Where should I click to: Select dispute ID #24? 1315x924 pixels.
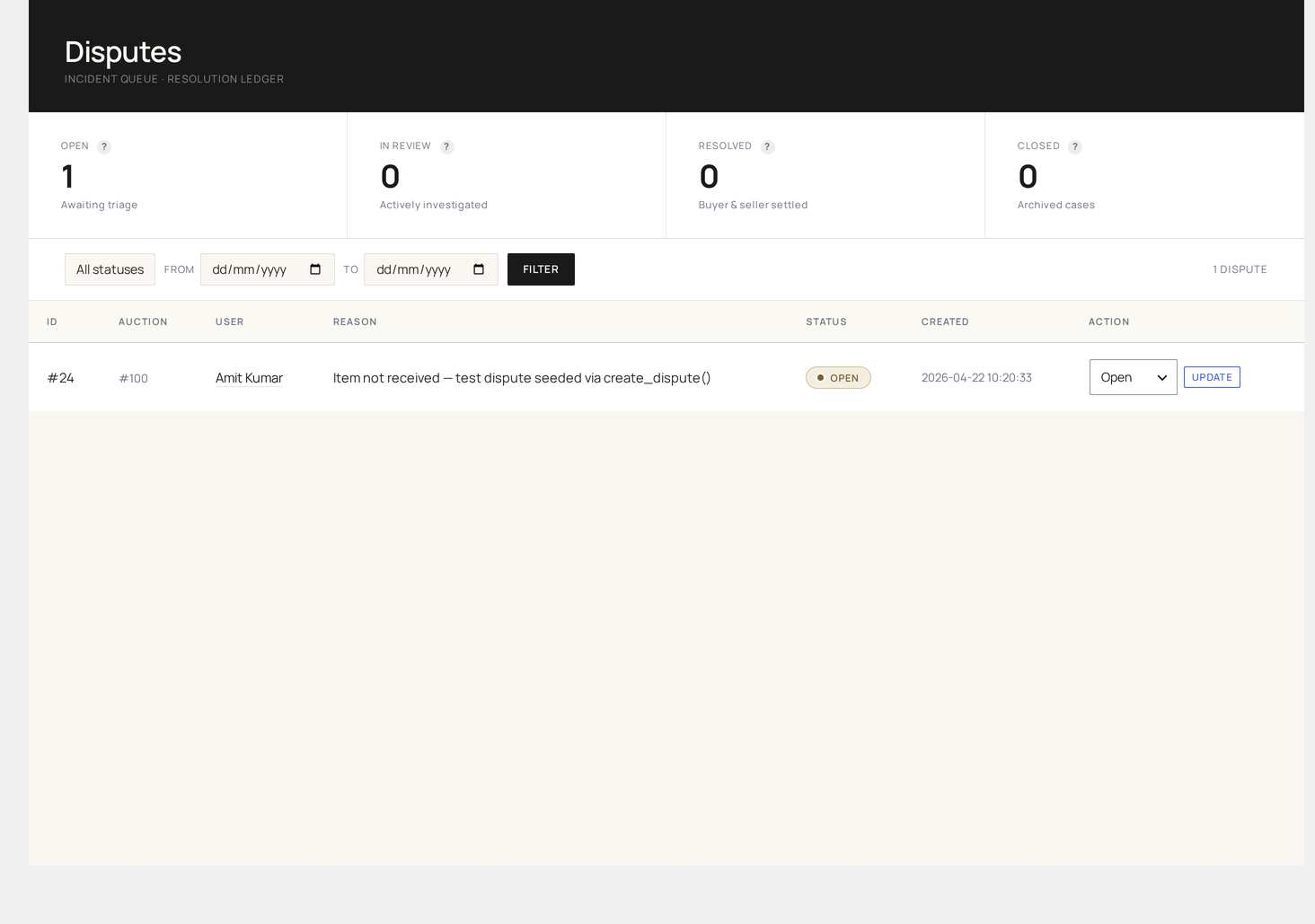[60, 378]
